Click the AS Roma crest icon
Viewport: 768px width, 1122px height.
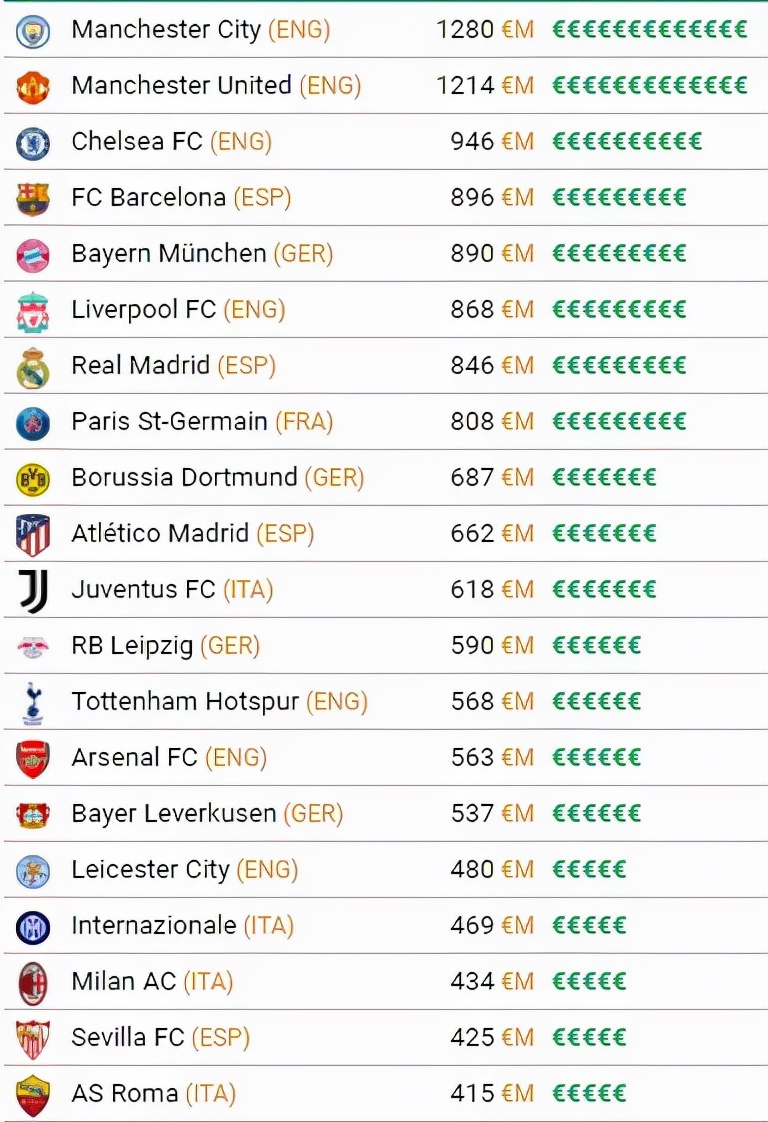point(33,1095)
